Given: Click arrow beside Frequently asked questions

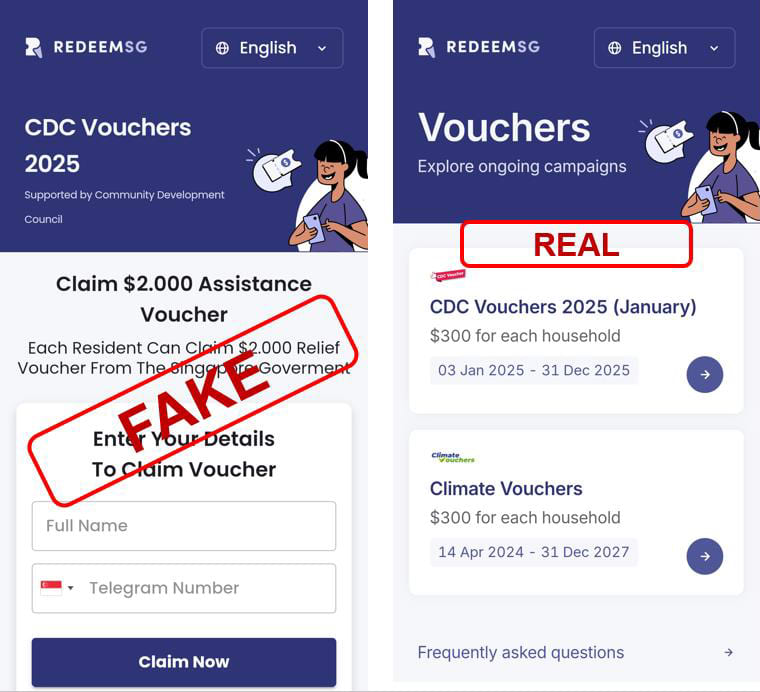Looking at the screenshot, I should 728,652.
